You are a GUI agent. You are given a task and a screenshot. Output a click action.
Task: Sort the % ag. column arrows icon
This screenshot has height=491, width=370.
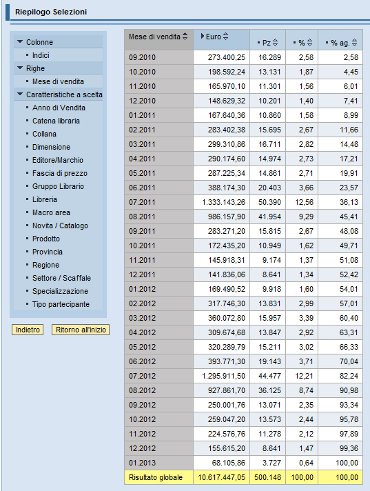tap(354, 43)
